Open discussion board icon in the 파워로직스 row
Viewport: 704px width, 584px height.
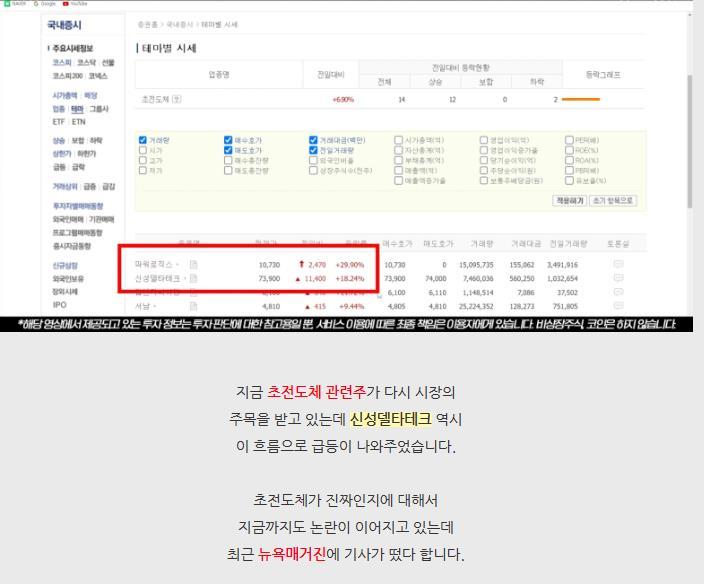click(618, 264)
